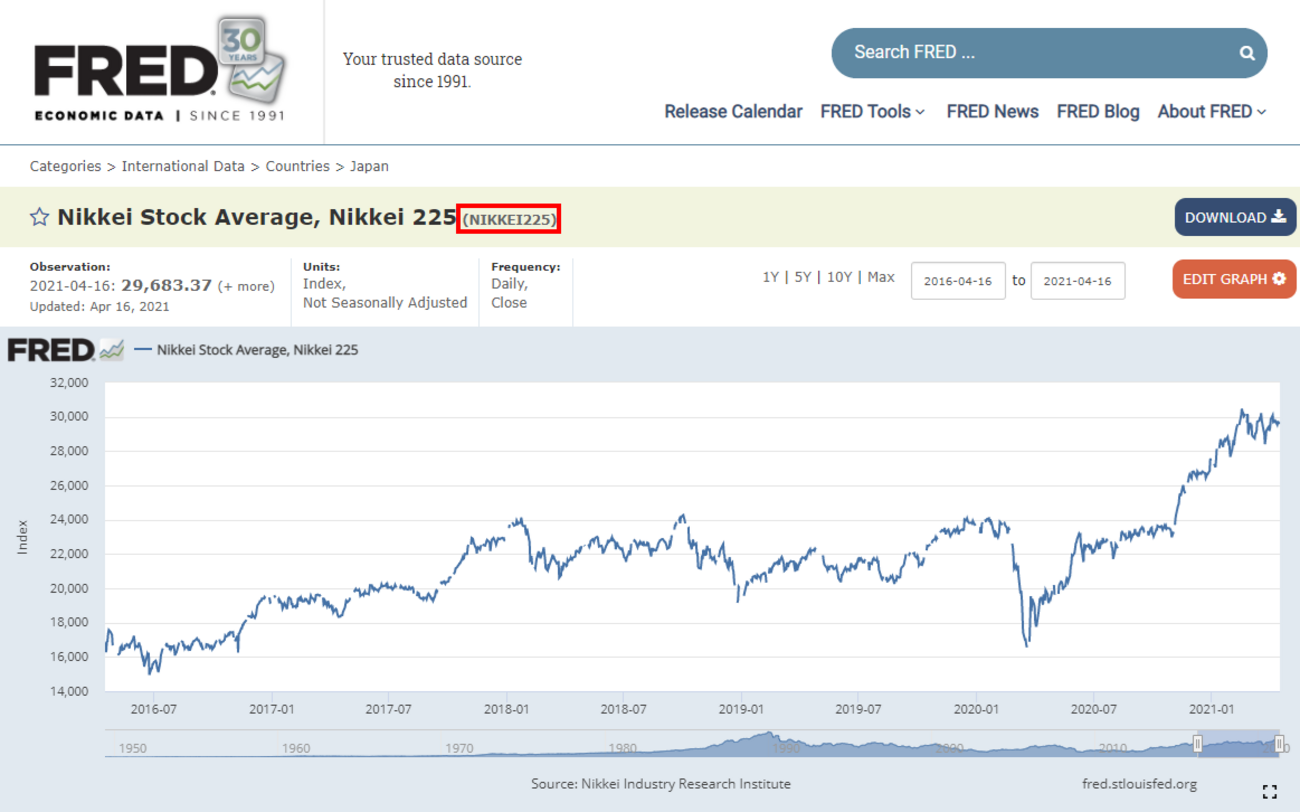The height and width of the screenshot is (812, 1300).
Task: Select the Max date range
Action: pos(881,277)
